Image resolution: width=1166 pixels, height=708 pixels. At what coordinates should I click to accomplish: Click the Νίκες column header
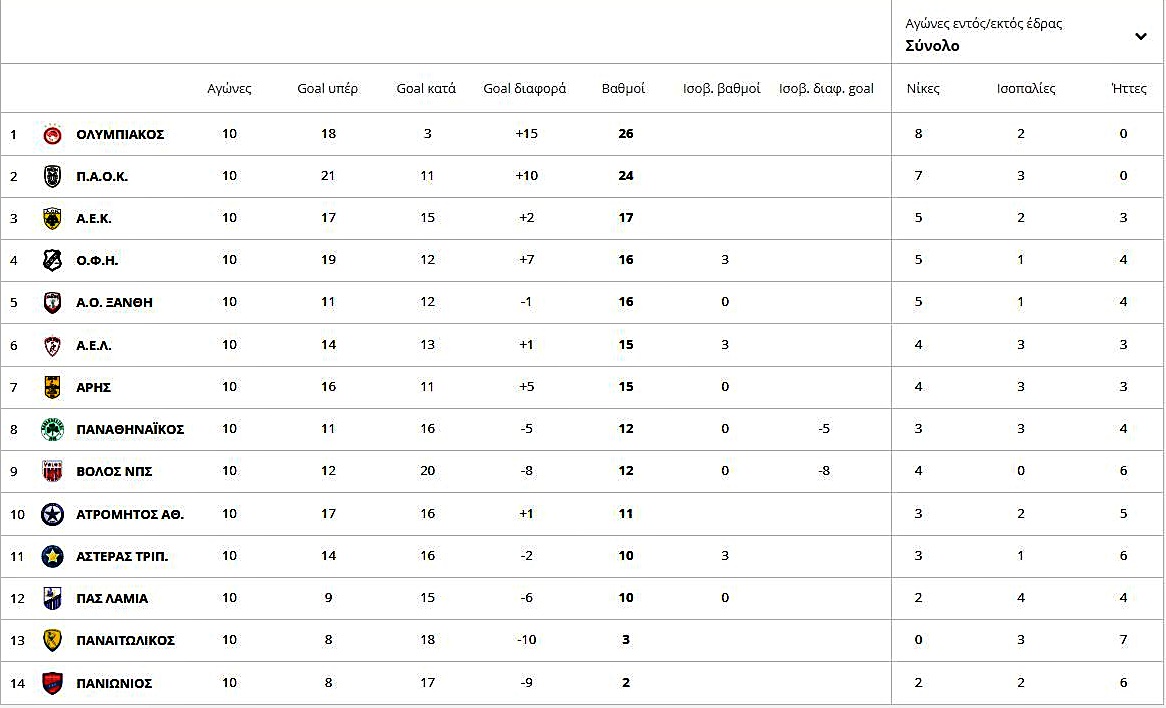pyautogui.click(x=923, y=88)
